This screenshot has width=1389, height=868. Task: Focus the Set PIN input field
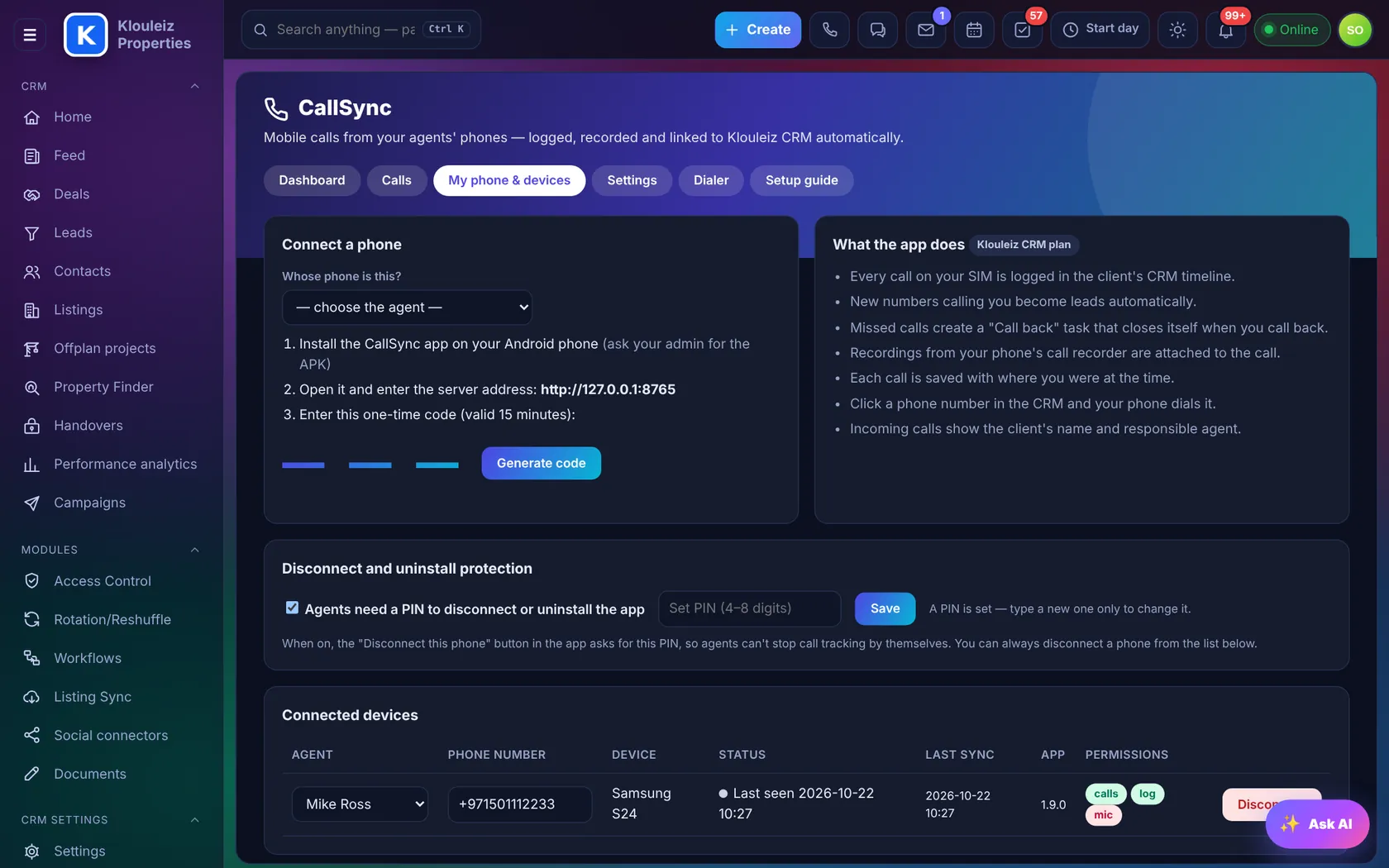point(749,608)
